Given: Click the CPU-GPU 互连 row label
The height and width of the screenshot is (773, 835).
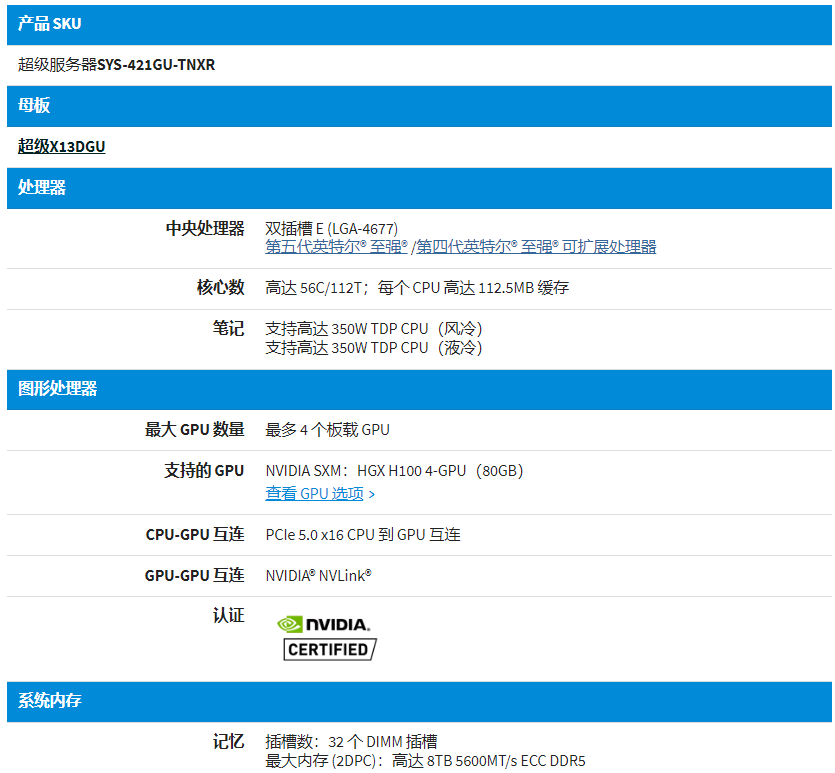Looking at the screenshot, I should point(195,534).
